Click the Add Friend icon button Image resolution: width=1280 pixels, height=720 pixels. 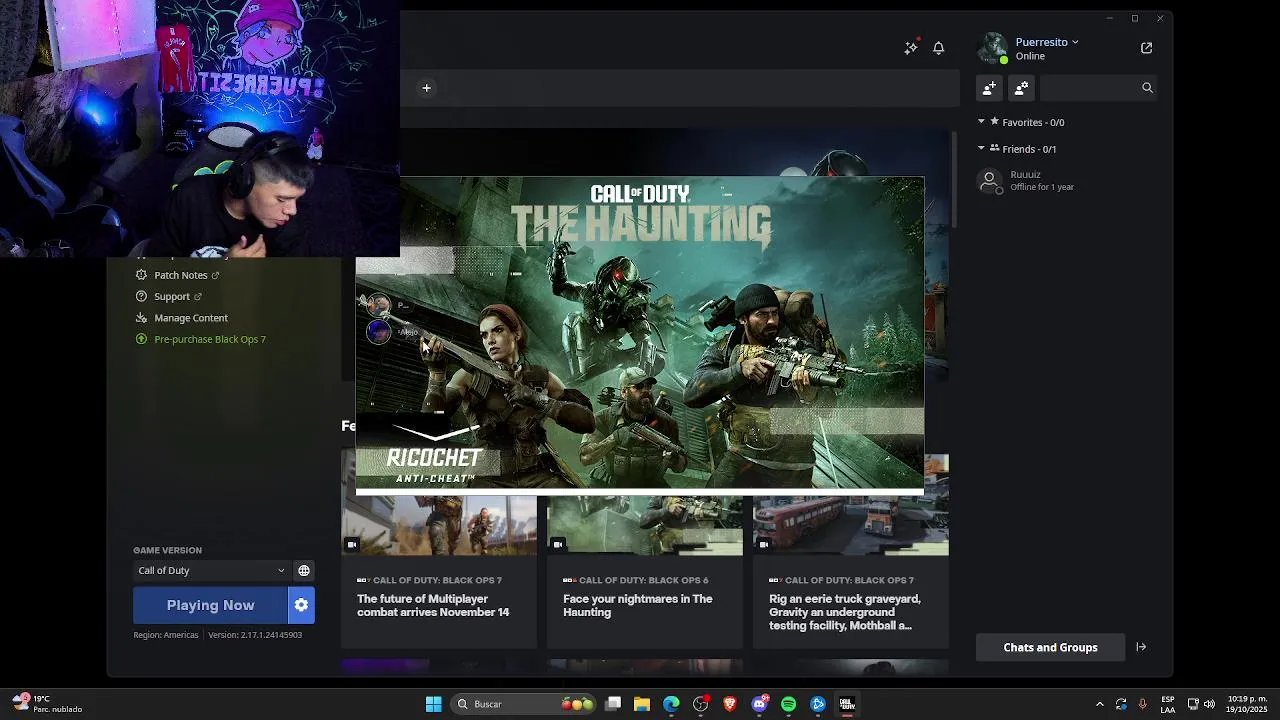[x=989, y=88]
